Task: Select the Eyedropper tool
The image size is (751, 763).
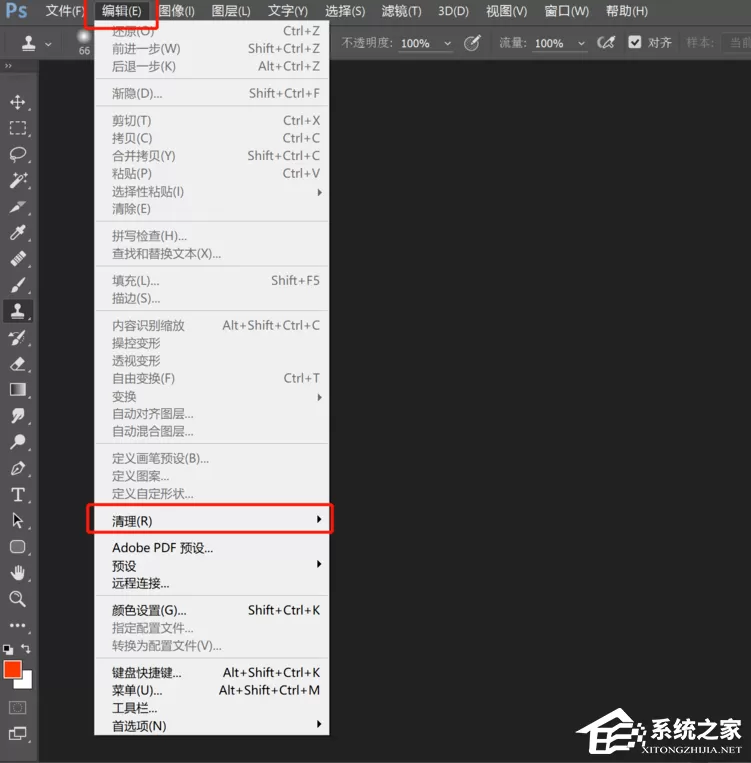Action: 18,233
